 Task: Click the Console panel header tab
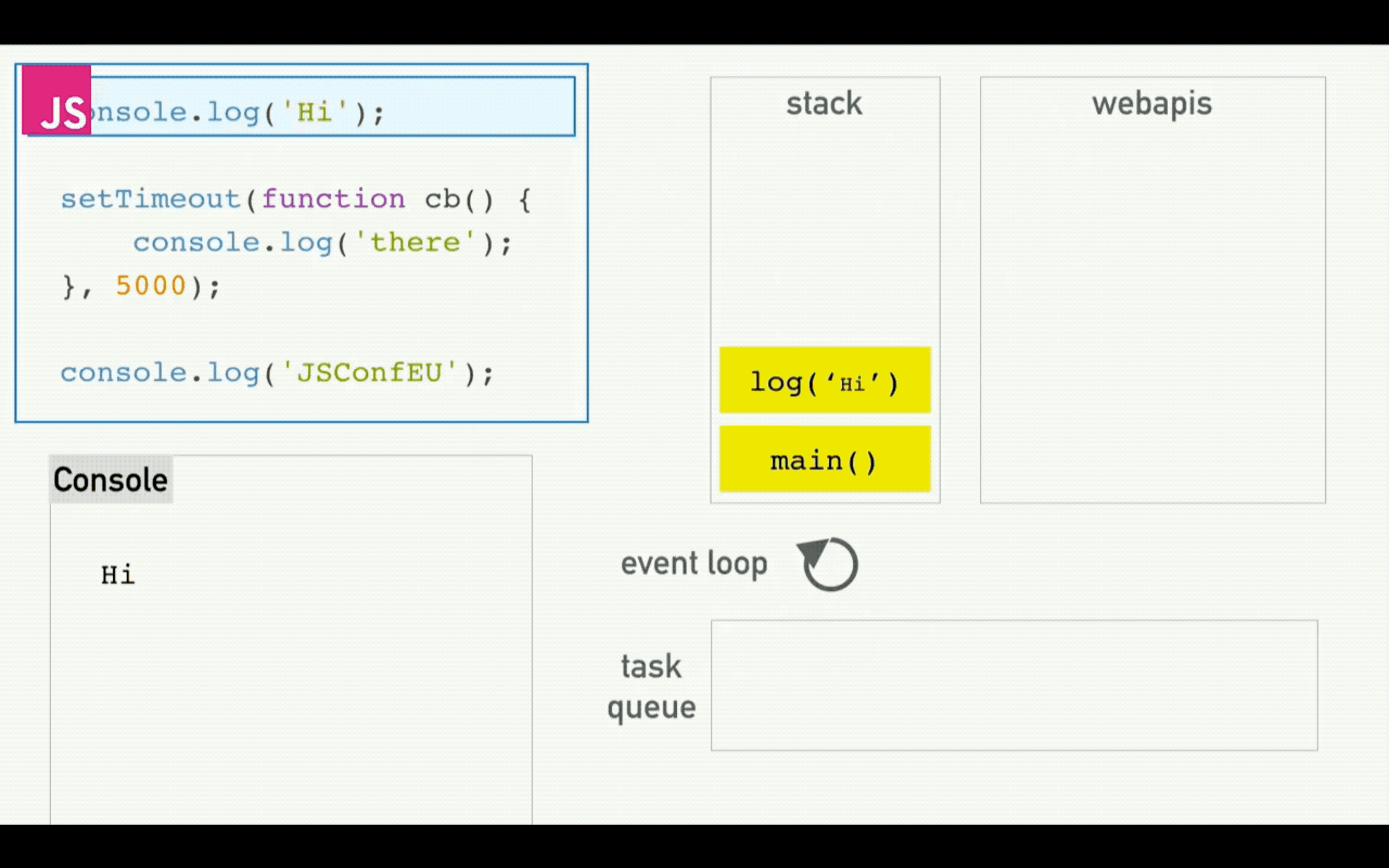(x=111, y=479)
